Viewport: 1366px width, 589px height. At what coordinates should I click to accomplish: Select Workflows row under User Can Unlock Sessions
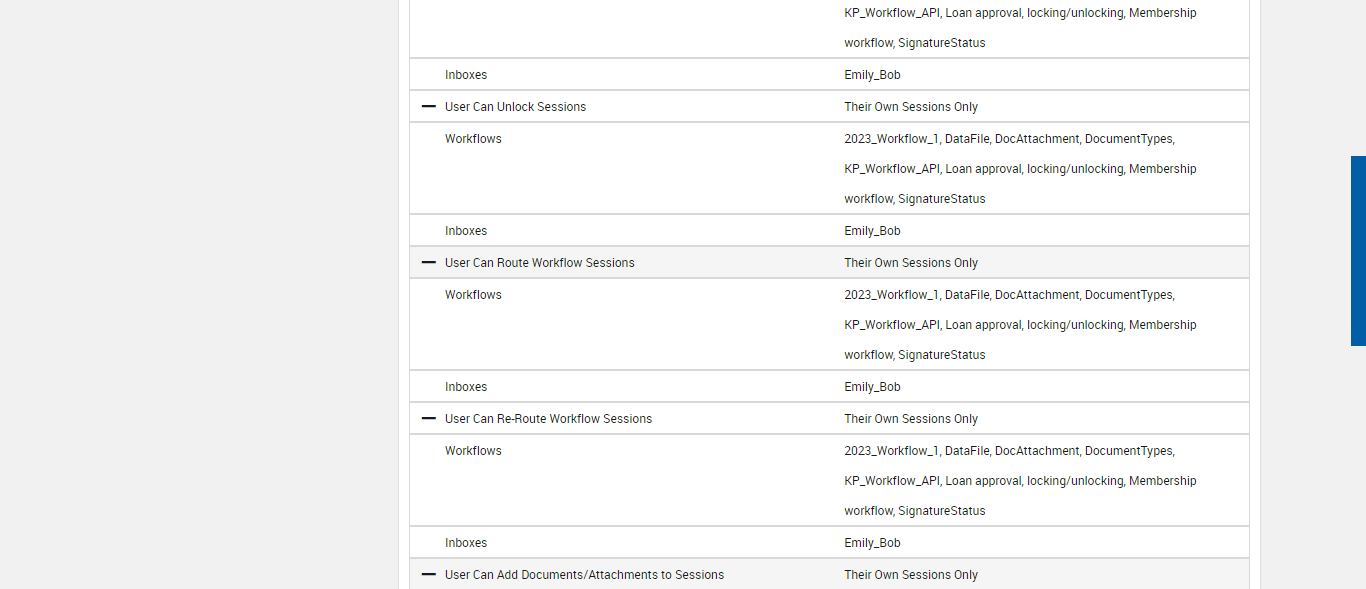tap(473, 139)
